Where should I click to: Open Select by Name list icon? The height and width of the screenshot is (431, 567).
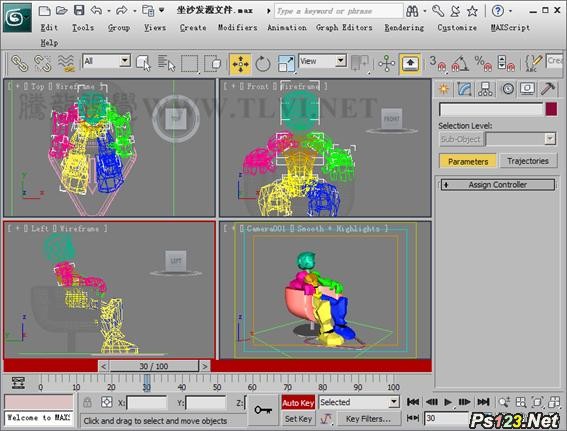(166, 63)
